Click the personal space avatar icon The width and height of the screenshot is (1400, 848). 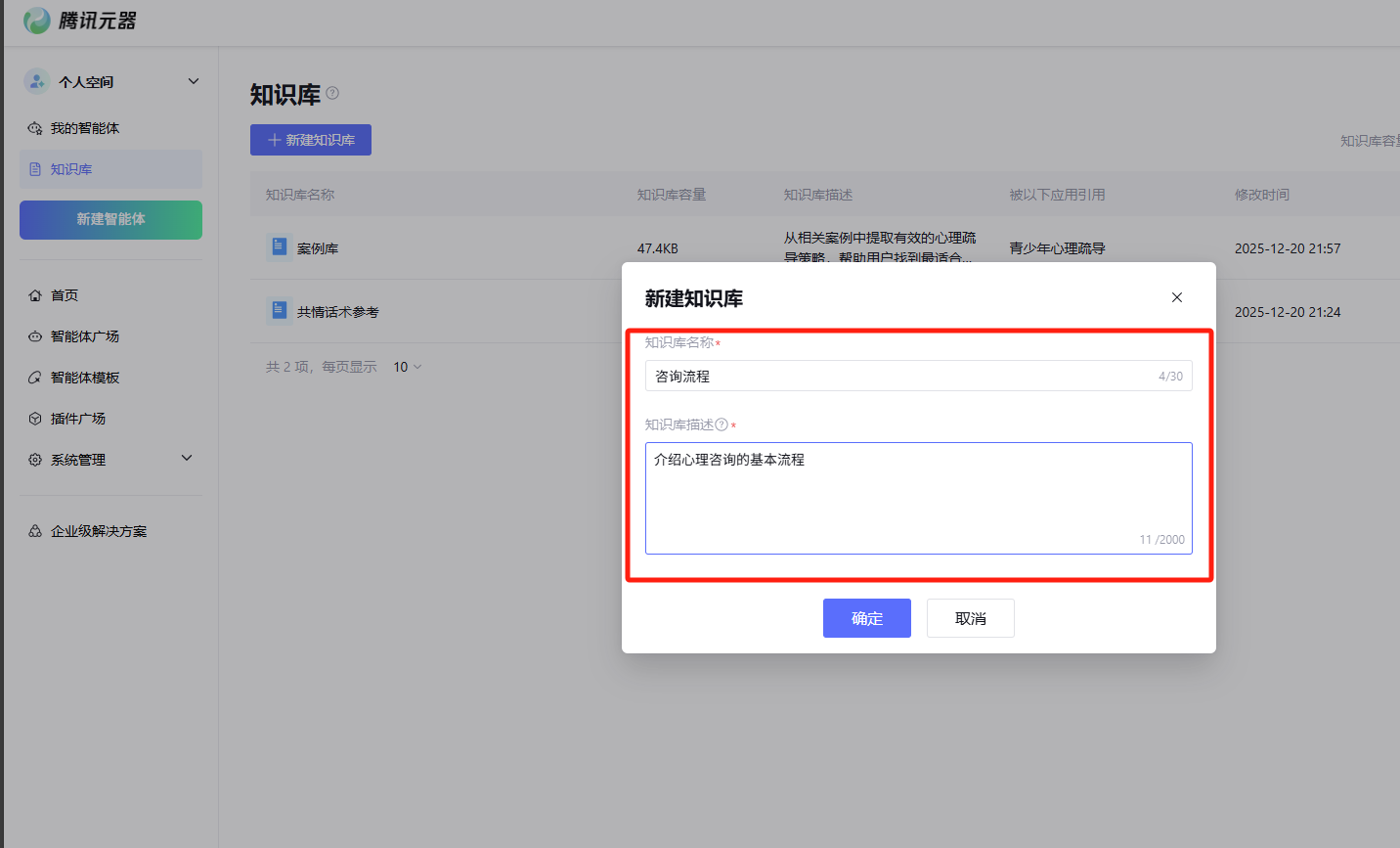(36, 81)
